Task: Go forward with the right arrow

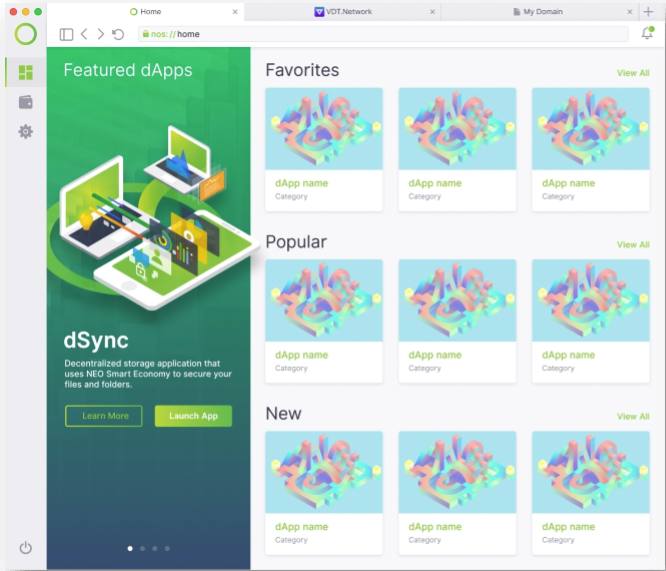Action: (x=100, y=34)
